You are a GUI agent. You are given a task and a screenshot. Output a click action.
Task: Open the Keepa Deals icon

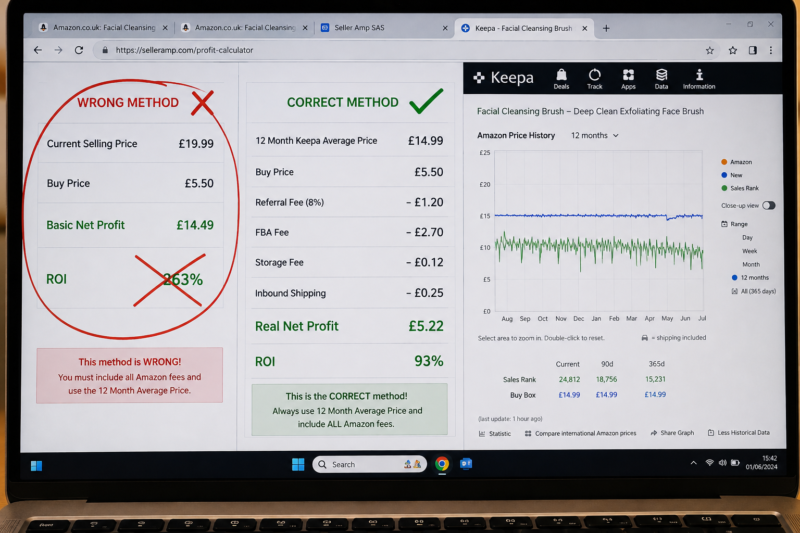click(x=561, y=79)
